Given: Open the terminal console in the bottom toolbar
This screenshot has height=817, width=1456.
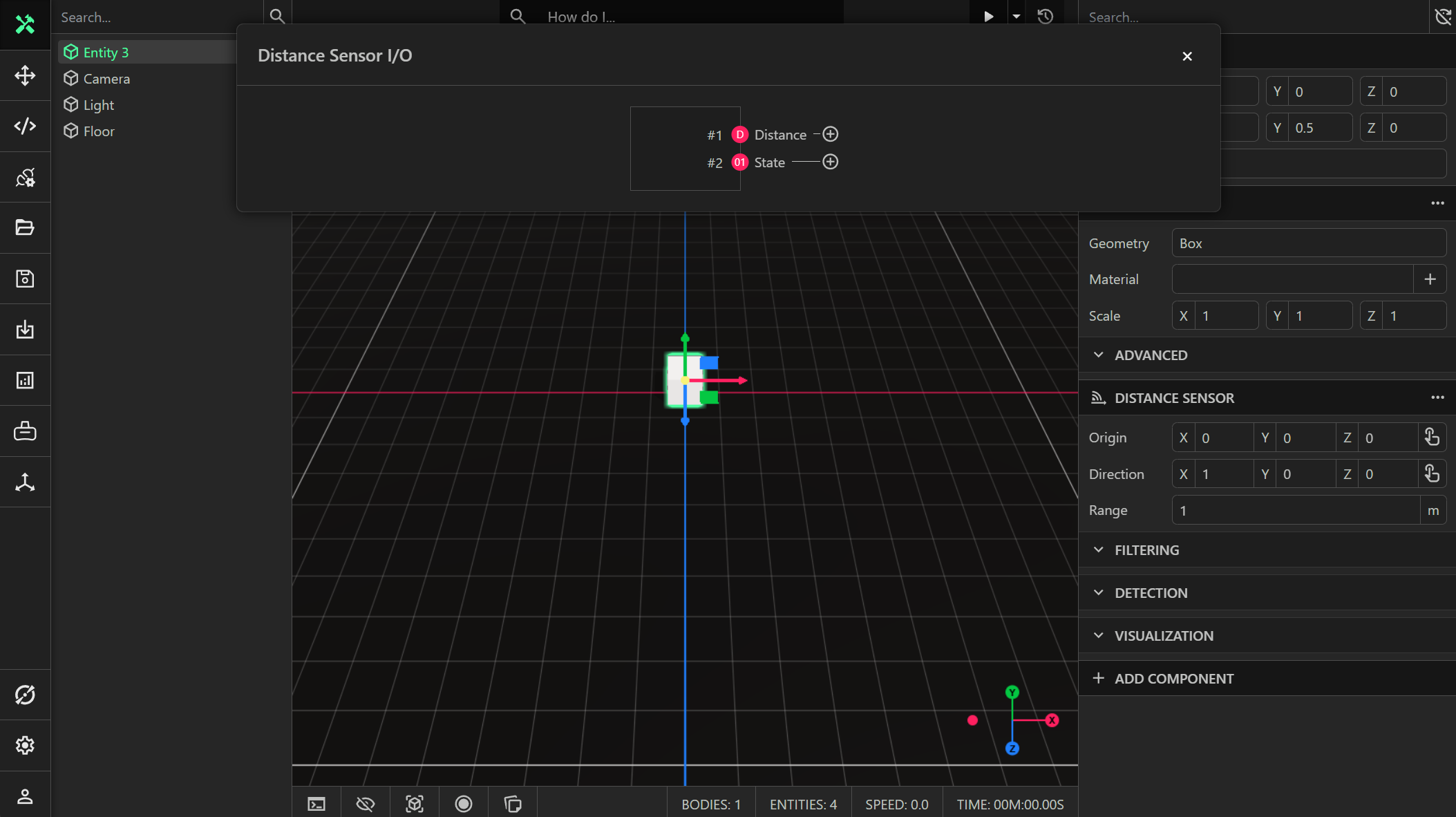Looking at the screenshot, I should coord(316,804).
